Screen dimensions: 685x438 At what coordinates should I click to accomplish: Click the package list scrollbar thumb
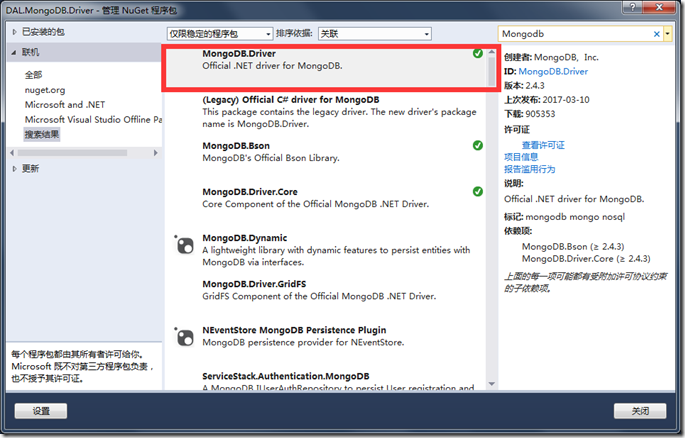pos(491,71)
